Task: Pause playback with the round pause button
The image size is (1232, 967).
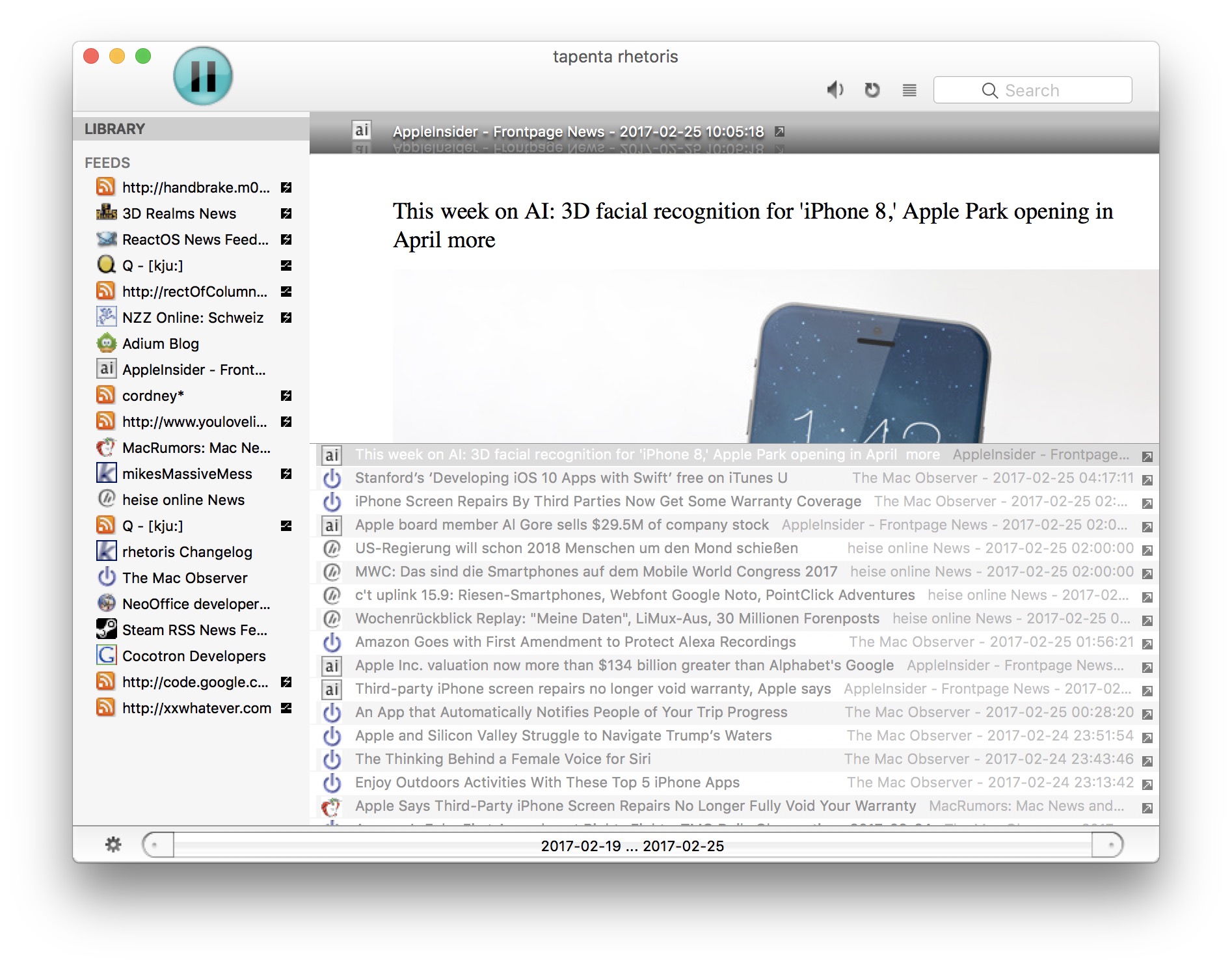Action: pos(203,76)
